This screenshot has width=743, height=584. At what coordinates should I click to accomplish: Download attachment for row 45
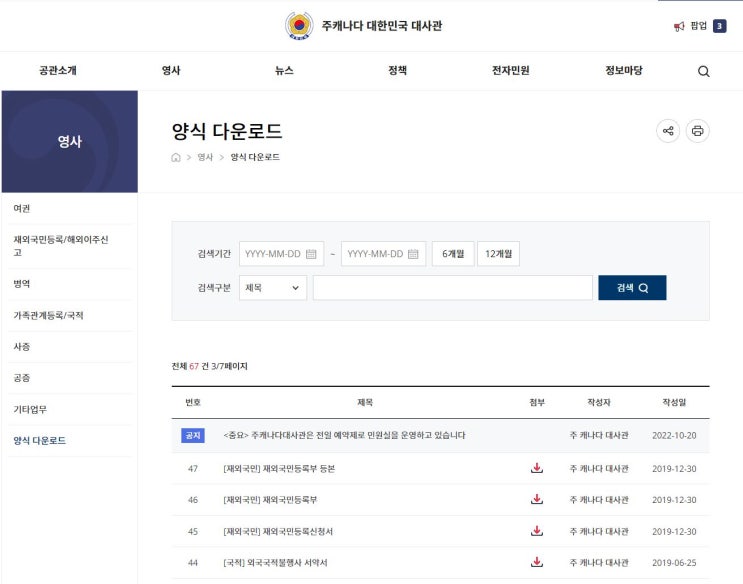tap(537, 531)
